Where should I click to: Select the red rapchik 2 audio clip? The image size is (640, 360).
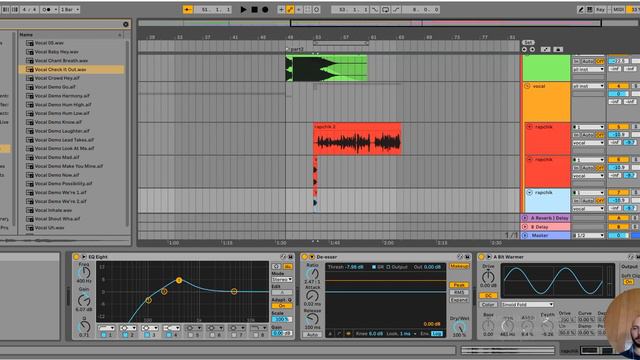pos(357,139)
